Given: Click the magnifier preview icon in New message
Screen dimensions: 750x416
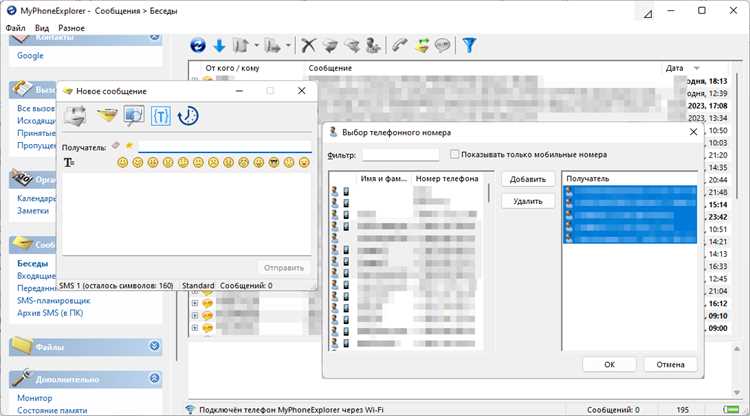Looking at the screenshot, I should 134,116.
